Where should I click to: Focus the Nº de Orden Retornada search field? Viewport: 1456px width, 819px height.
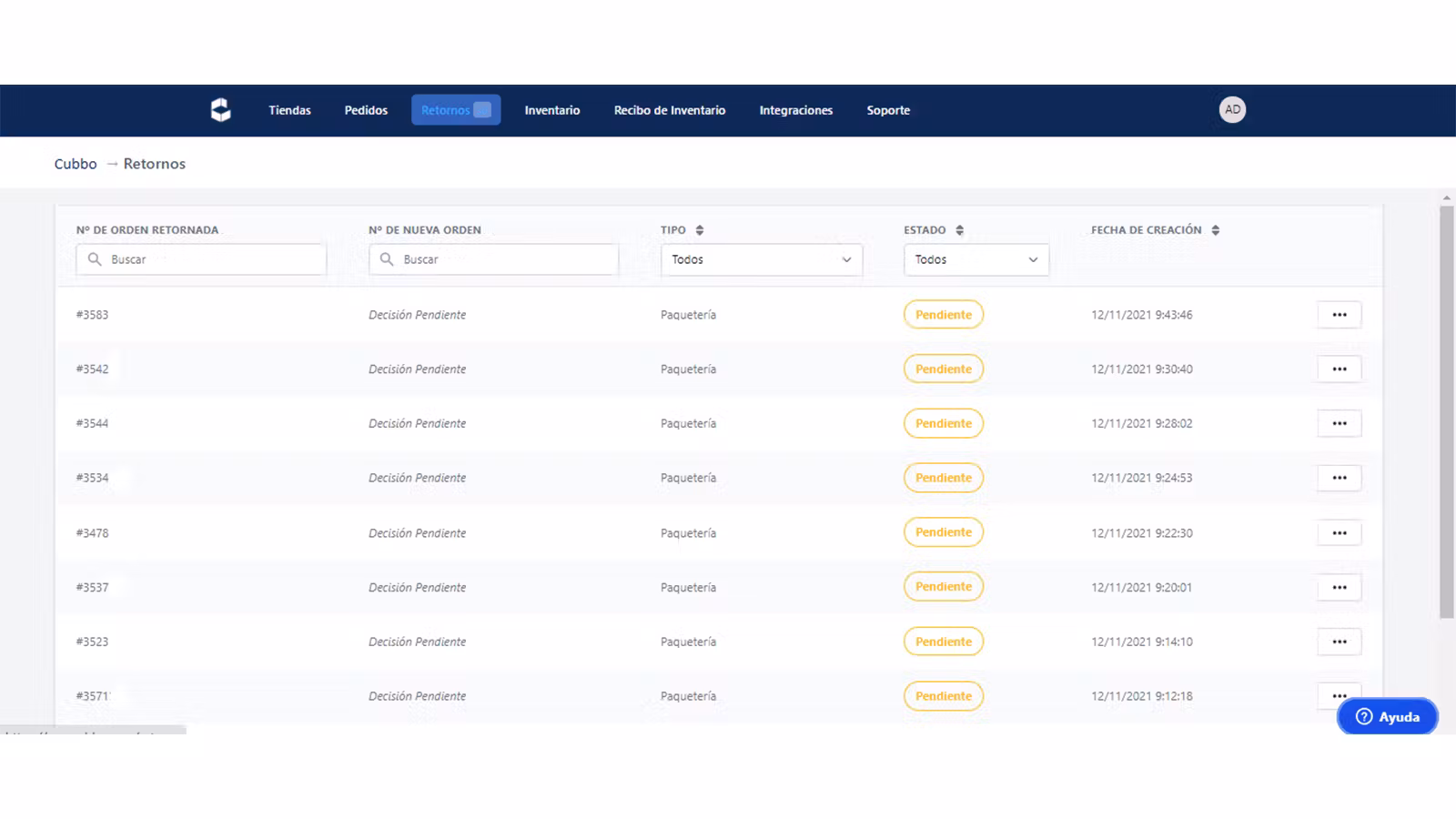[201, 259]
